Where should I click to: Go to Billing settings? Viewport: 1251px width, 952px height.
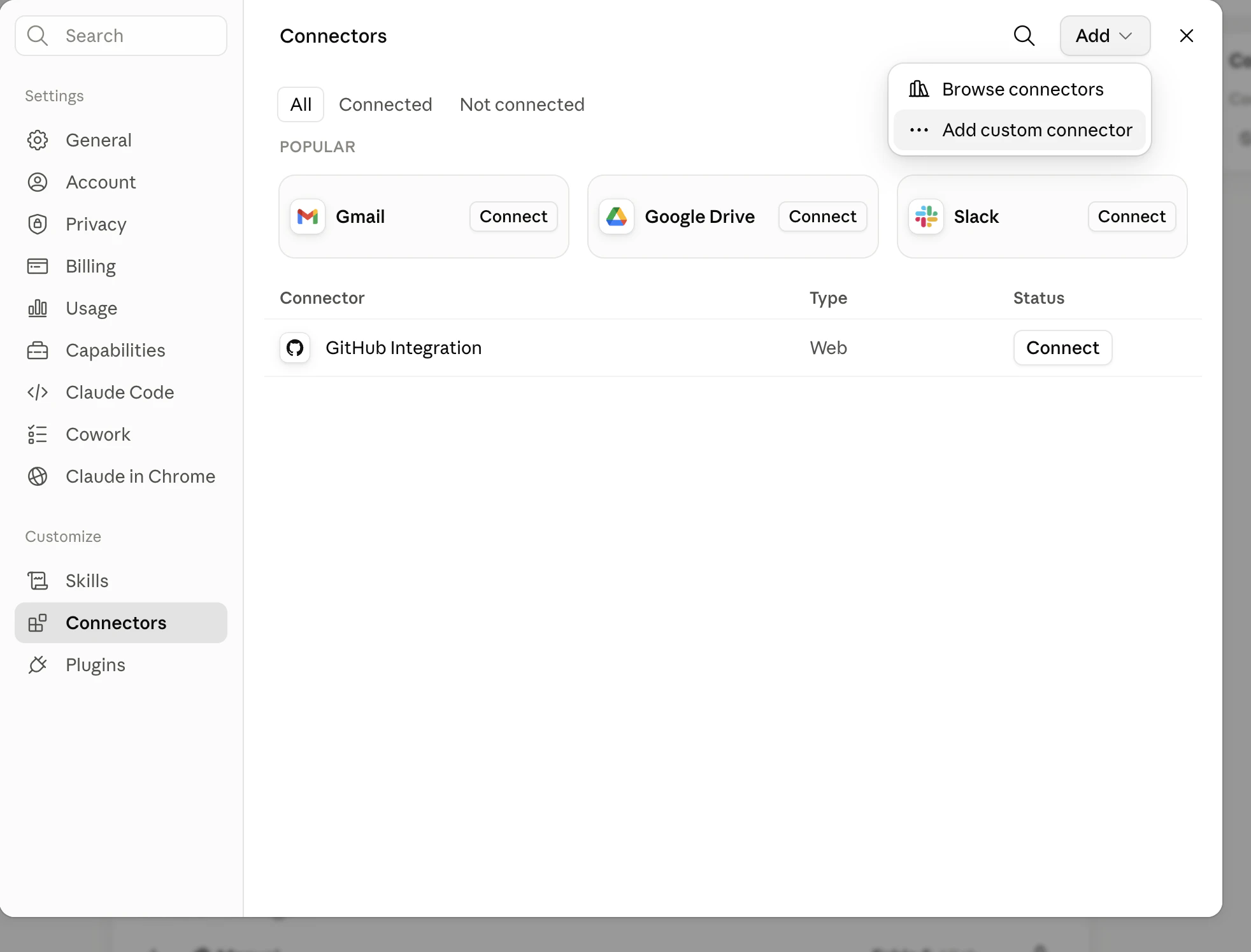pos(121,266)
